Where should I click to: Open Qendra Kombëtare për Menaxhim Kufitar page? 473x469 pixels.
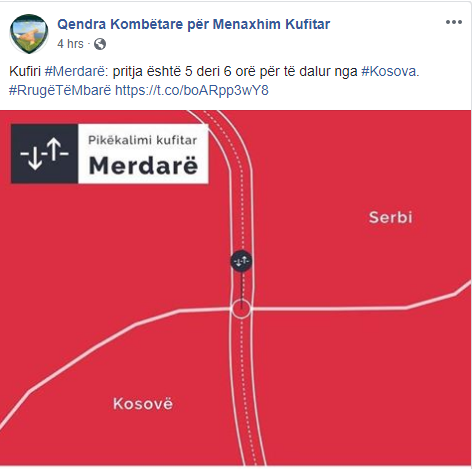click(x=194, y=24)
